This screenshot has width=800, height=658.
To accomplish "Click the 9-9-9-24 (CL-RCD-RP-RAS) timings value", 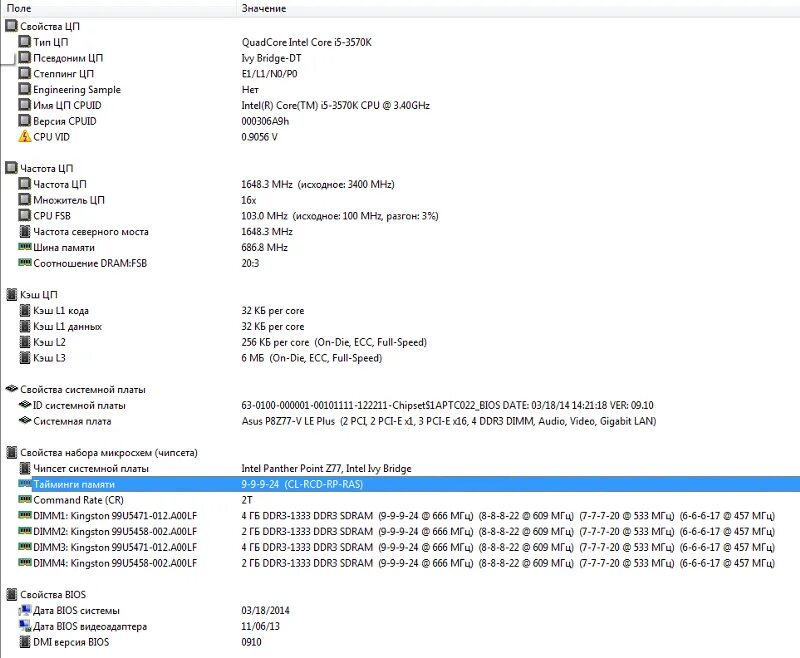I will [302, 485].
